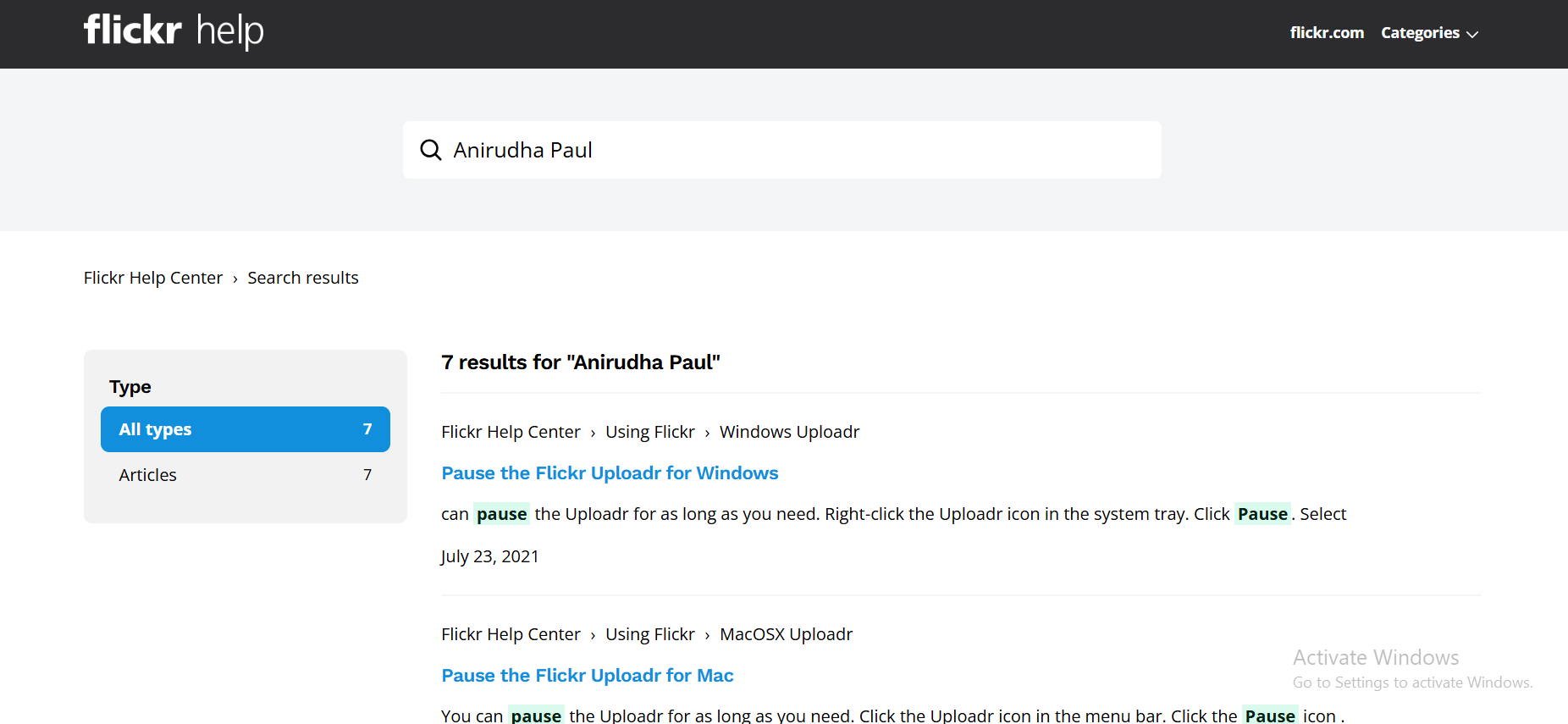Go to Flickr Help Center breadcrumb at top
The height and width of the screenshot is (724, 1568).
coord(153,278)
